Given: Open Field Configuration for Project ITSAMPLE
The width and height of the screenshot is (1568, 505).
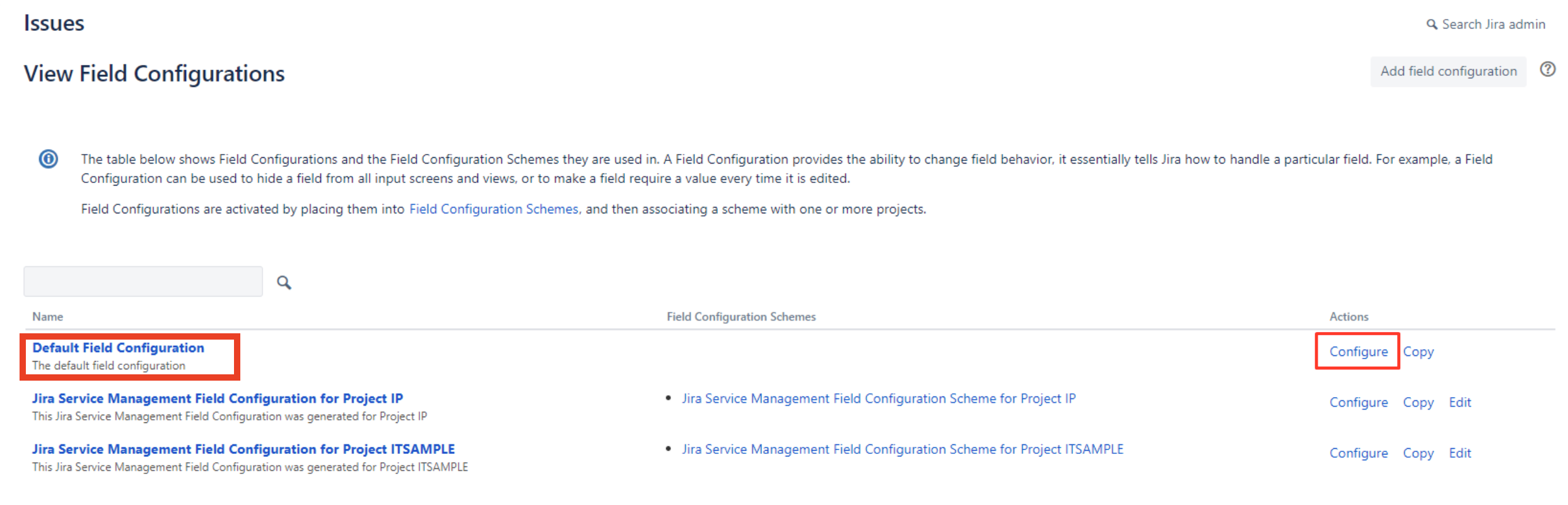Looking at the screenshot, I should 243,449.
